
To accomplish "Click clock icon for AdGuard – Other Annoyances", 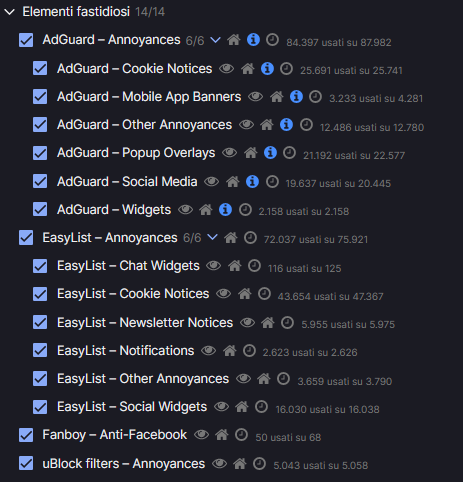I will [x=306, y=125].
